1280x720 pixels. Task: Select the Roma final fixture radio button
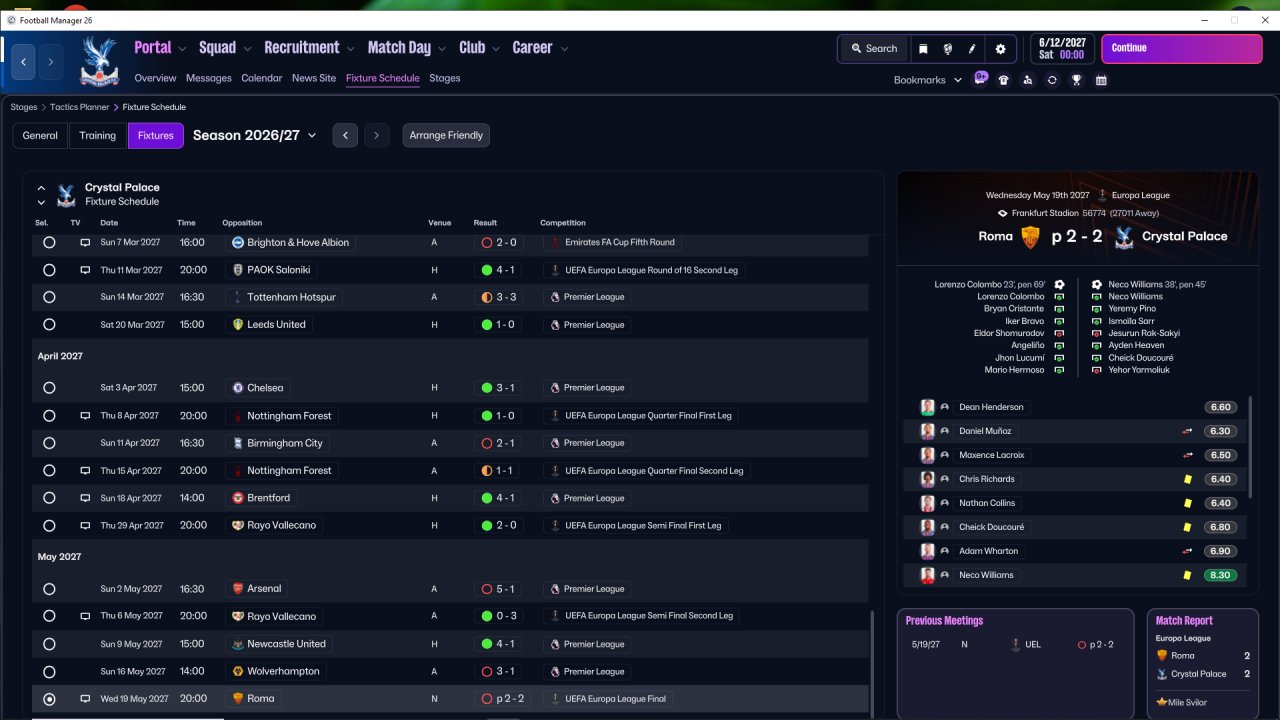pos(49,699)
